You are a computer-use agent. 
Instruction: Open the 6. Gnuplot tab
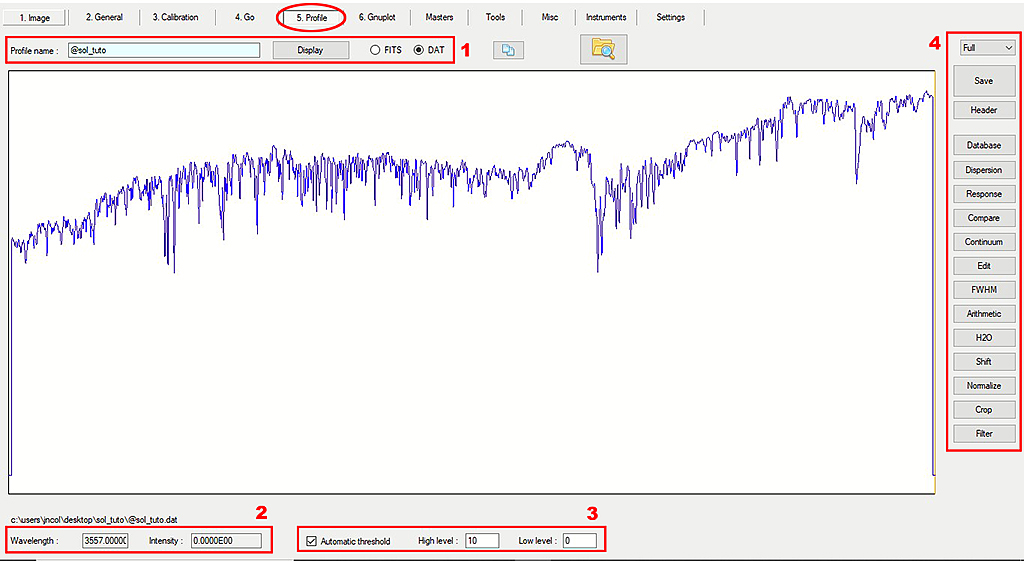coord(377,17)
